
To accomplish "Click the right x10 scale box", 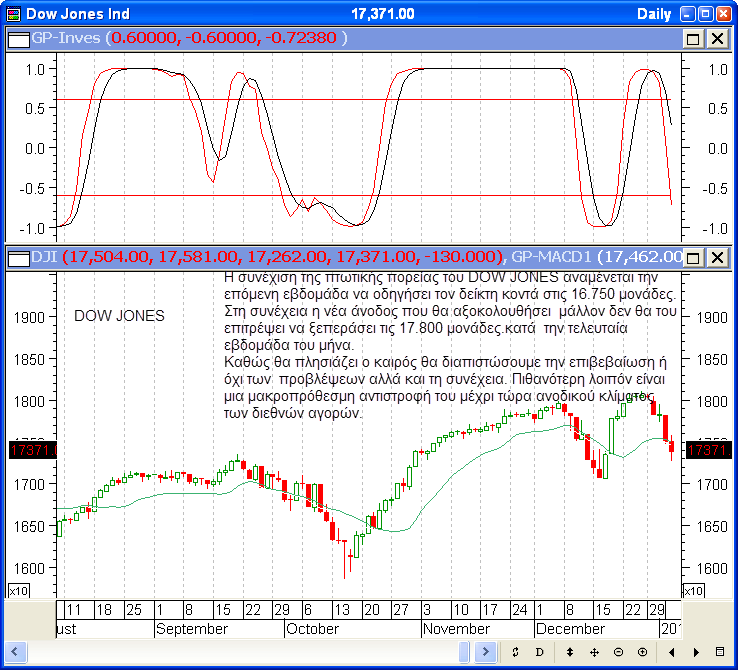I will point(693,590).
